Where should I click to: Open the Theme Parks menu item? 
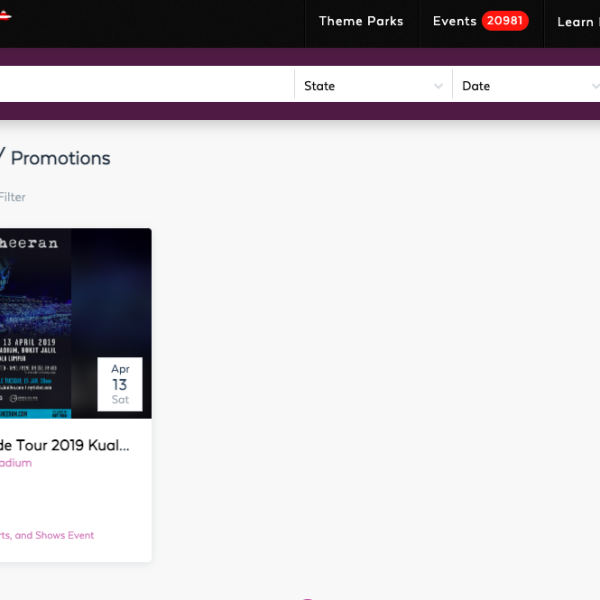coord(361,21)
